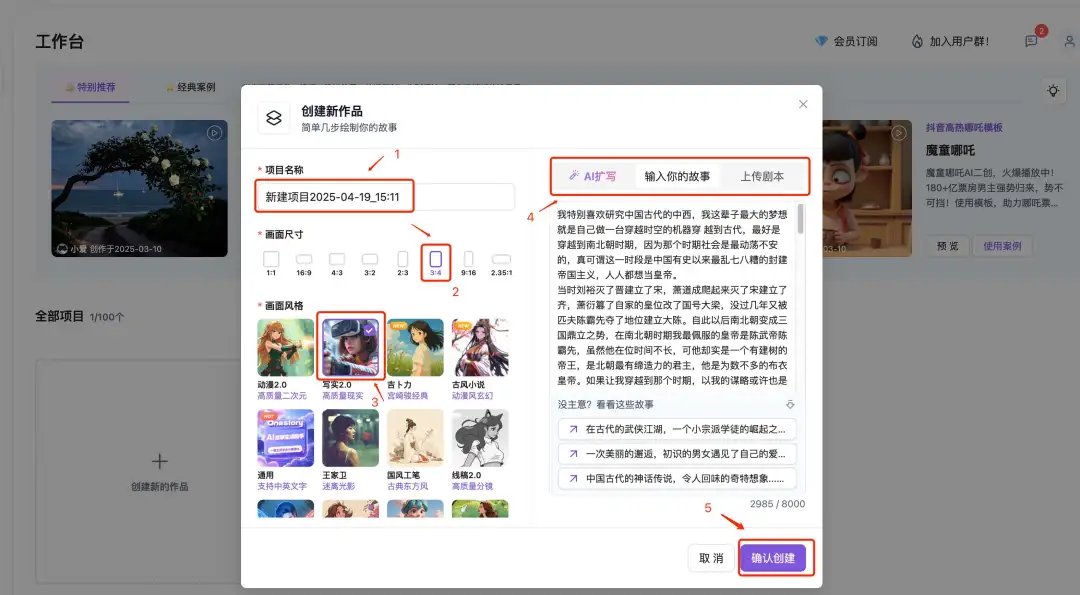Open the 上传剧本 tab
The image size is (1080, 595).
pos(762,176)
